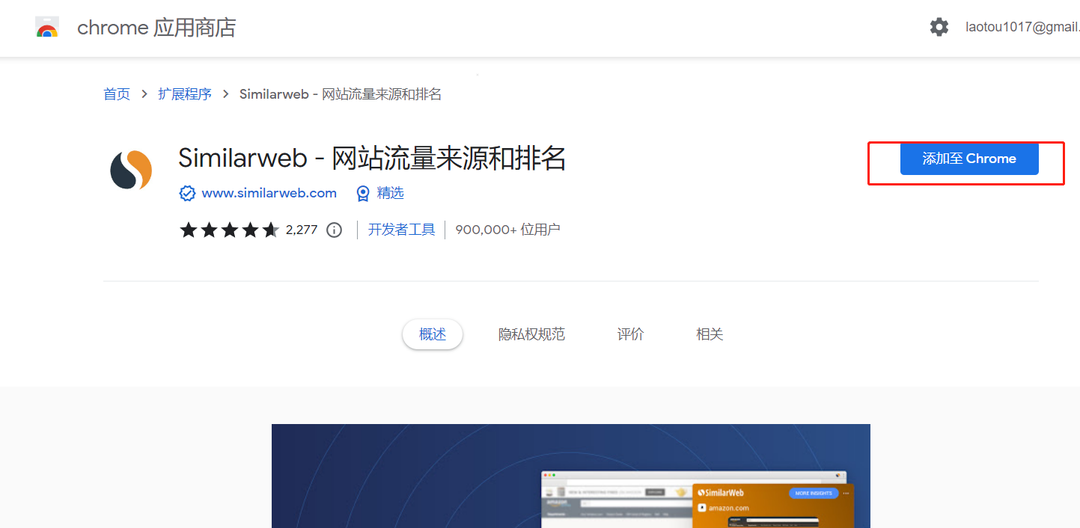Viewport: 1080px width, 528px height.
Task: Click the 精选 featured label
Action: [x=390, y=193]
